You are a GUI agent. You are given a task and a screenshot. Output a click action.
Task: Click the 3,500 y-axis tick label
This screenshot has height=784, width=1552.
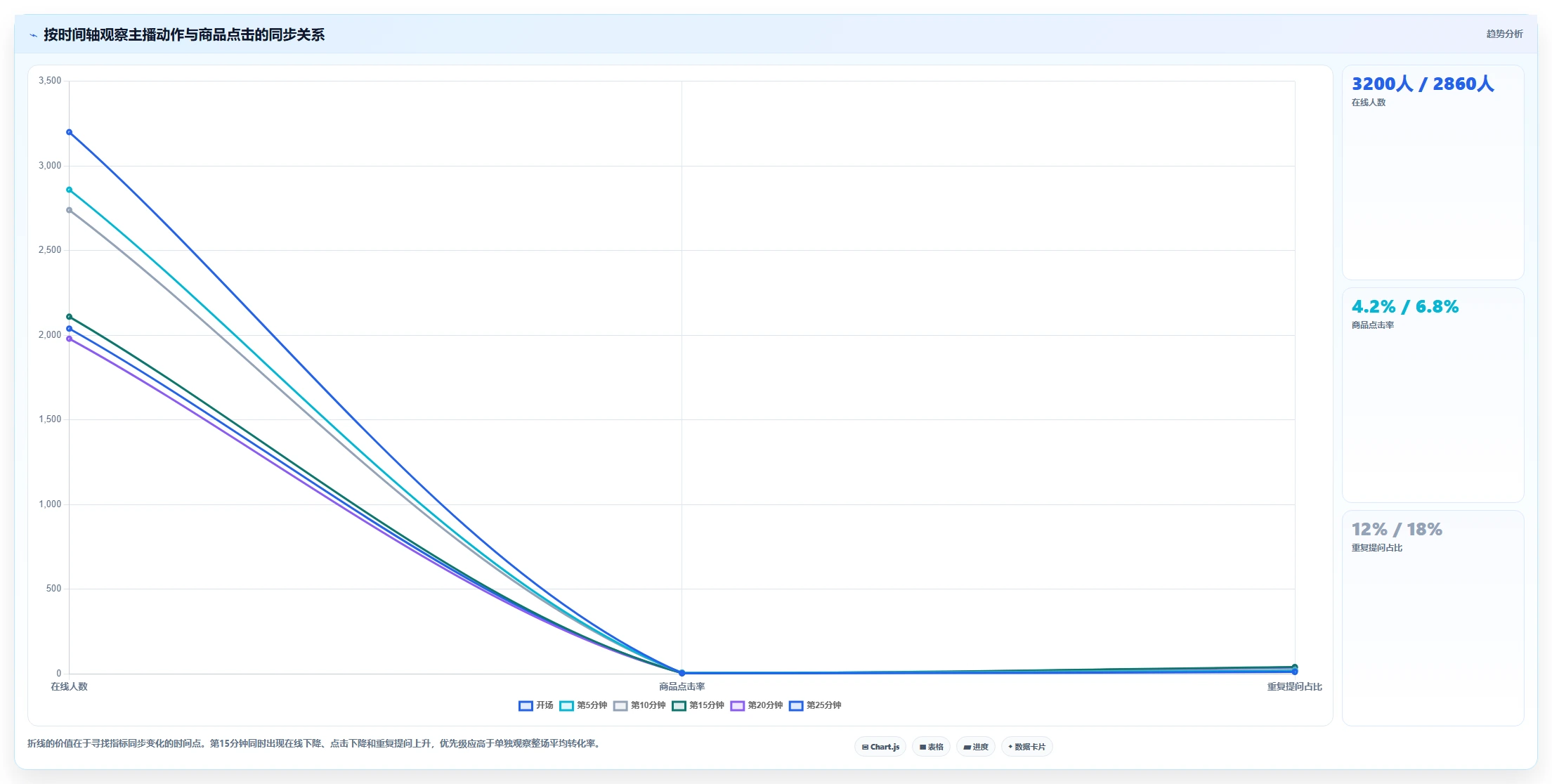click(x=50, y=81)
